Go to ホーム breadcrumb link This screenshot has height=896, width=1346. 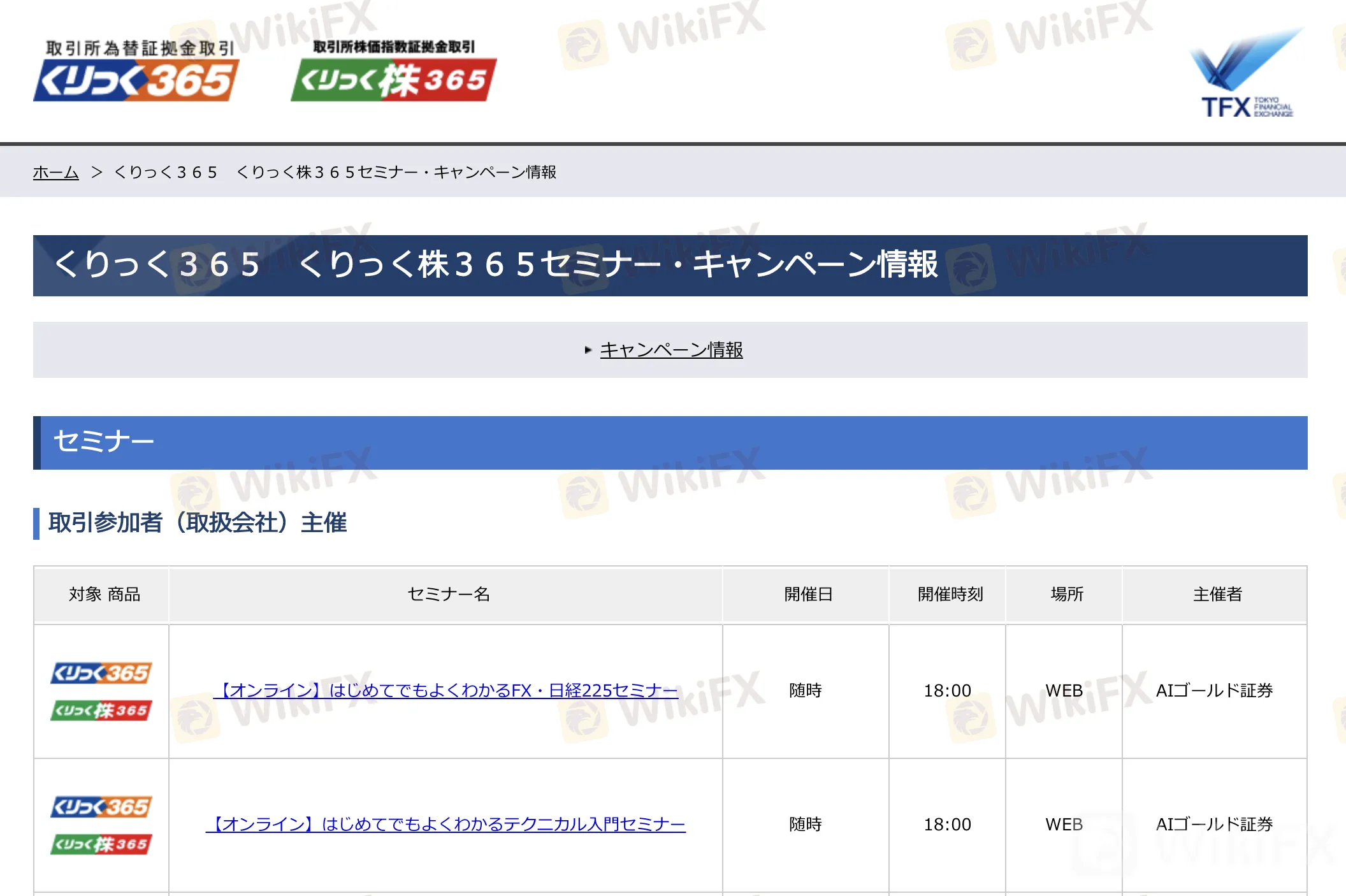click(56, 172)
